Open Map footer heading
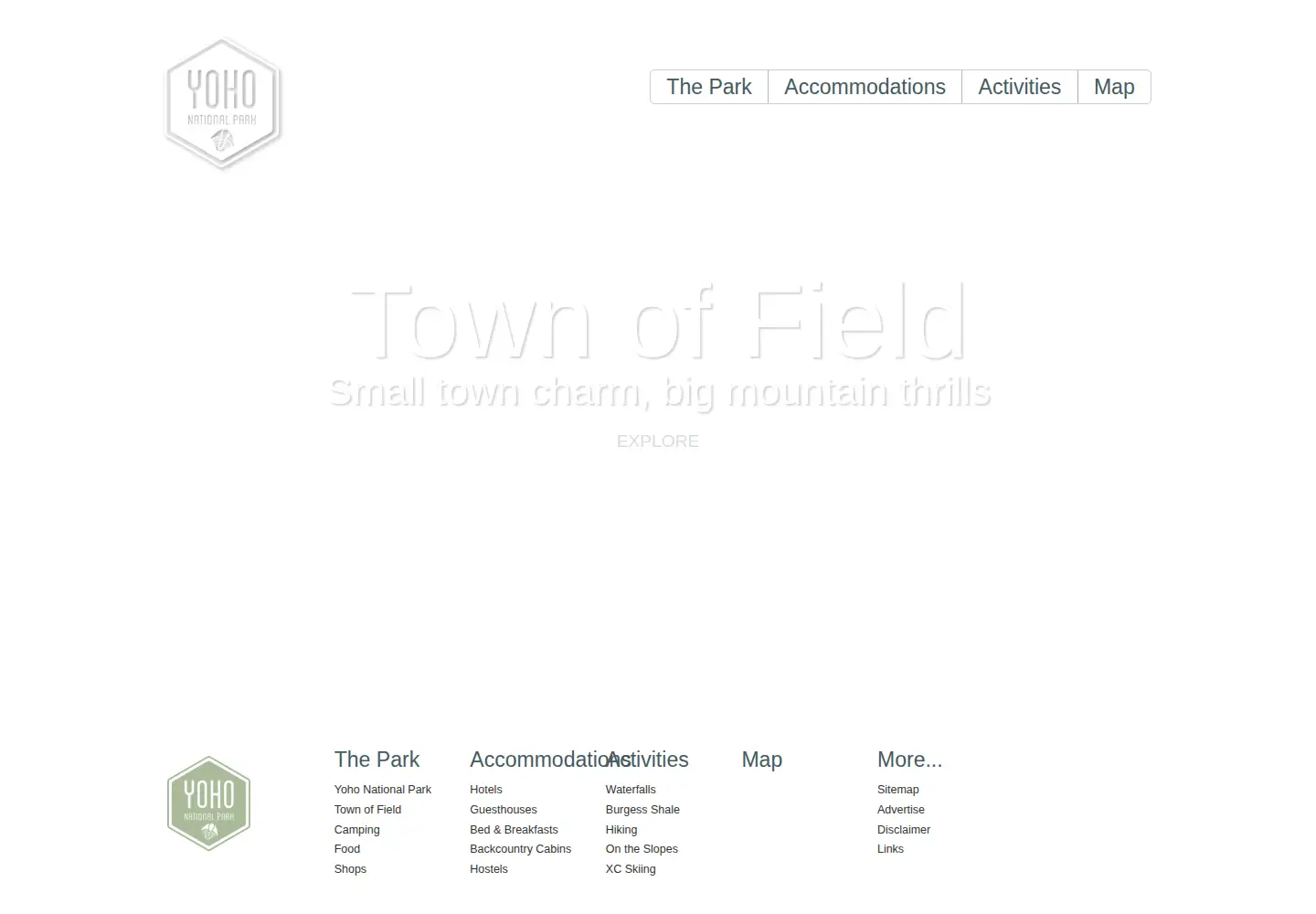This screenshot has height=914, width=1316. pos(762,760)
